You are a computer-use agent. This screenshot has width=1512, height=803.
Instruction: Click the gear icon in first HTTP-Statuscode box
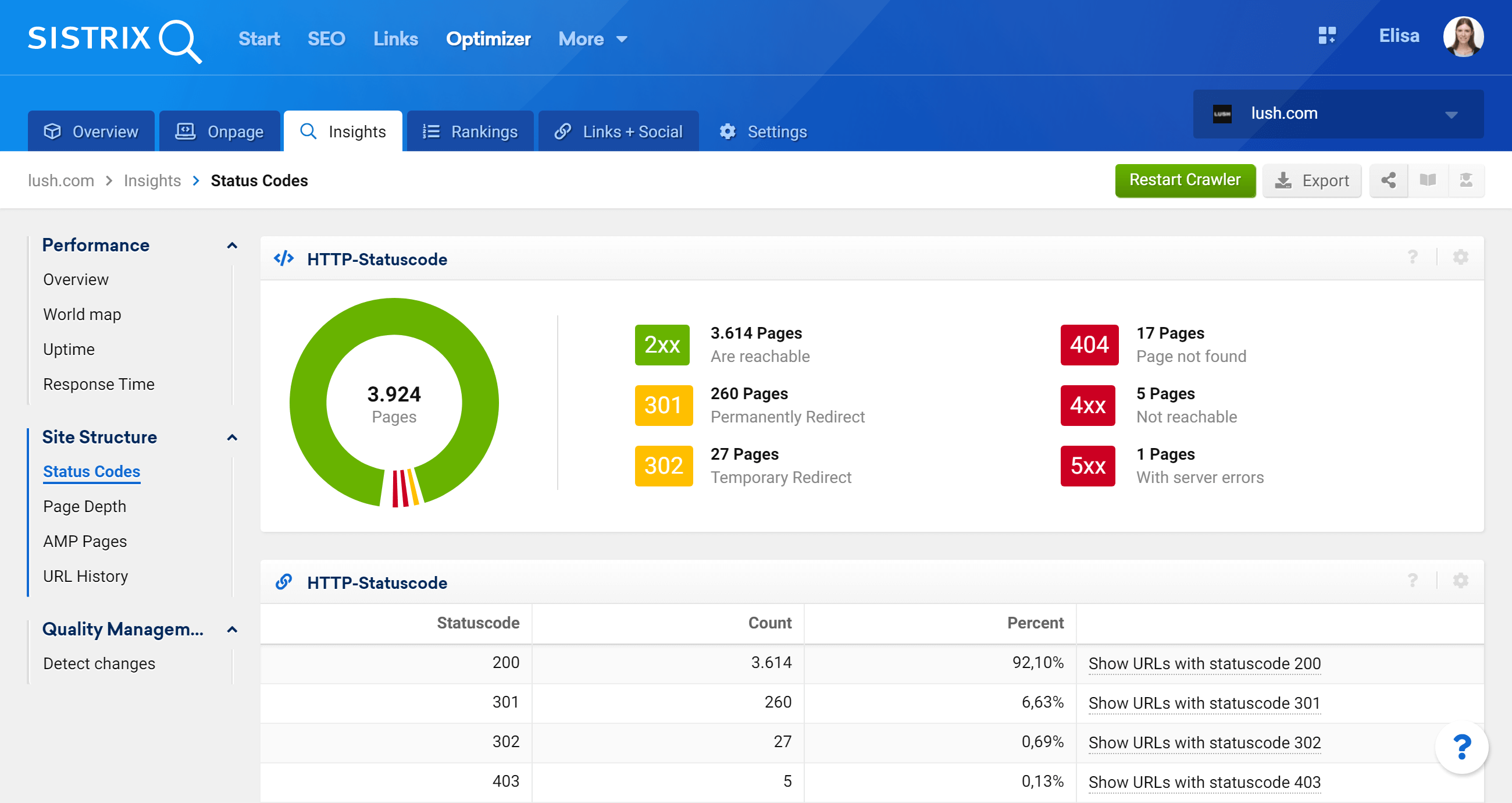click(x=1460, y=257)
